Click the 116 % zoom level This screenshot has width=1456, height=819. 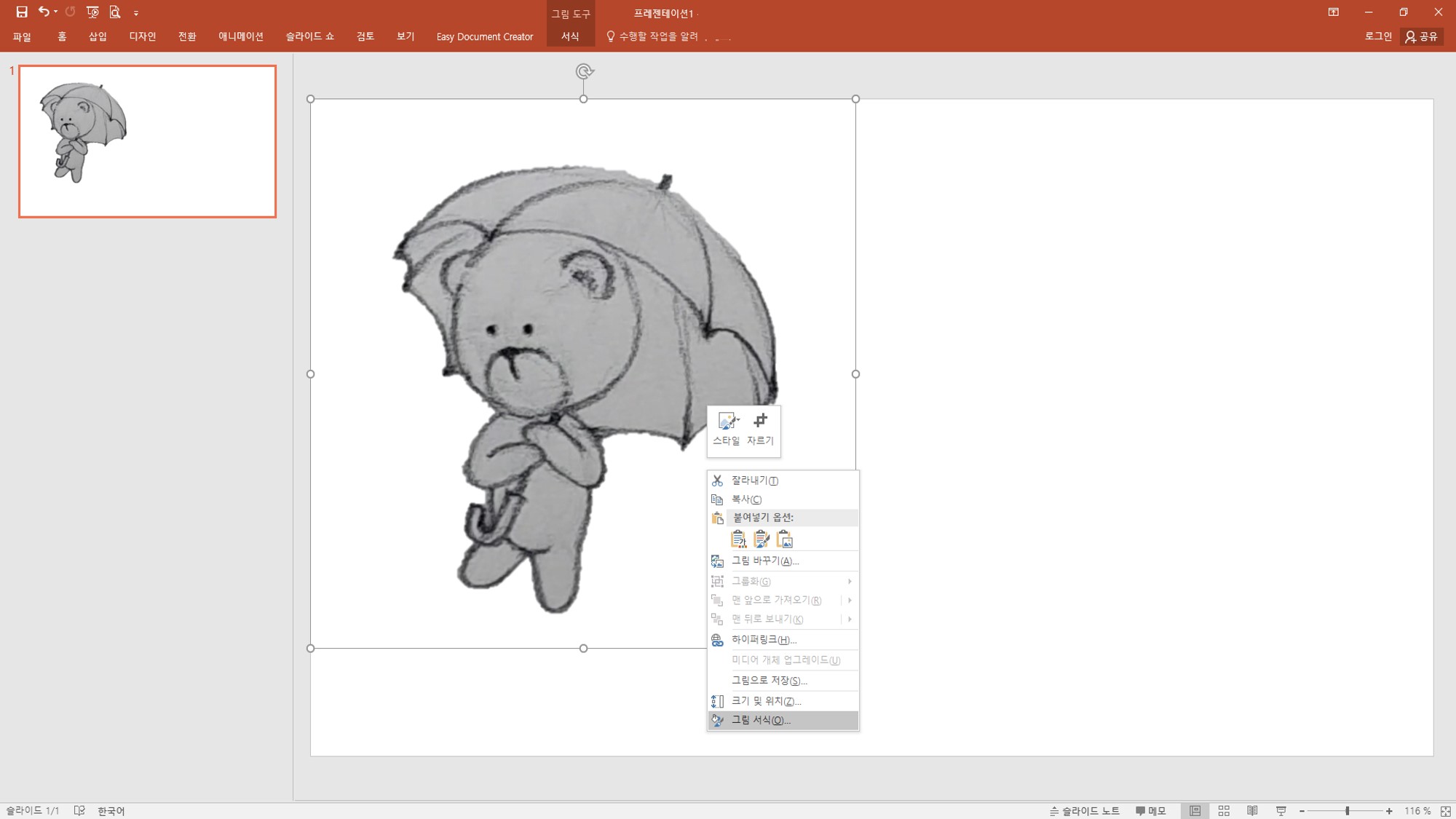[1417, 811]
